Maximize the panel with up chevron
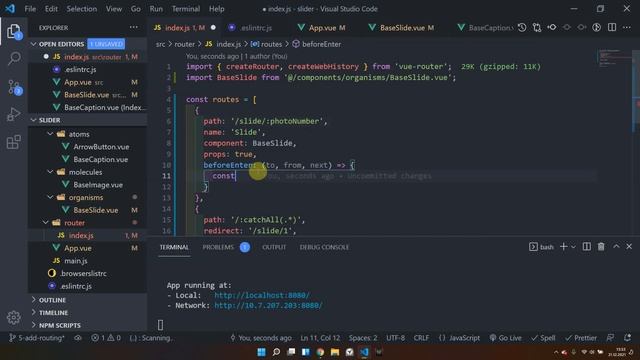 point(616,247)
